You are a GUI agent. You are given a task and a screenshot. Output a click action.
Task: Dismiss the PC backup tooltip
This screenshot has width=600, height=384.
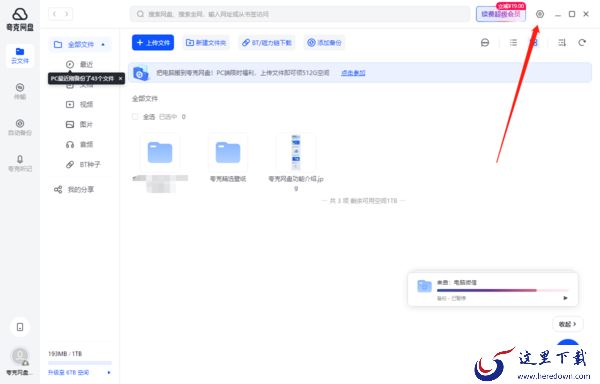coord(120,78)
